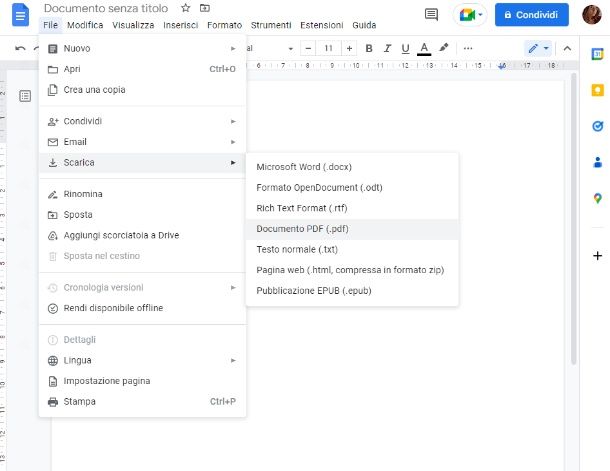Start a Google Meet call
This screenshot has height=471, width=610.
click(x=470, y=15)
